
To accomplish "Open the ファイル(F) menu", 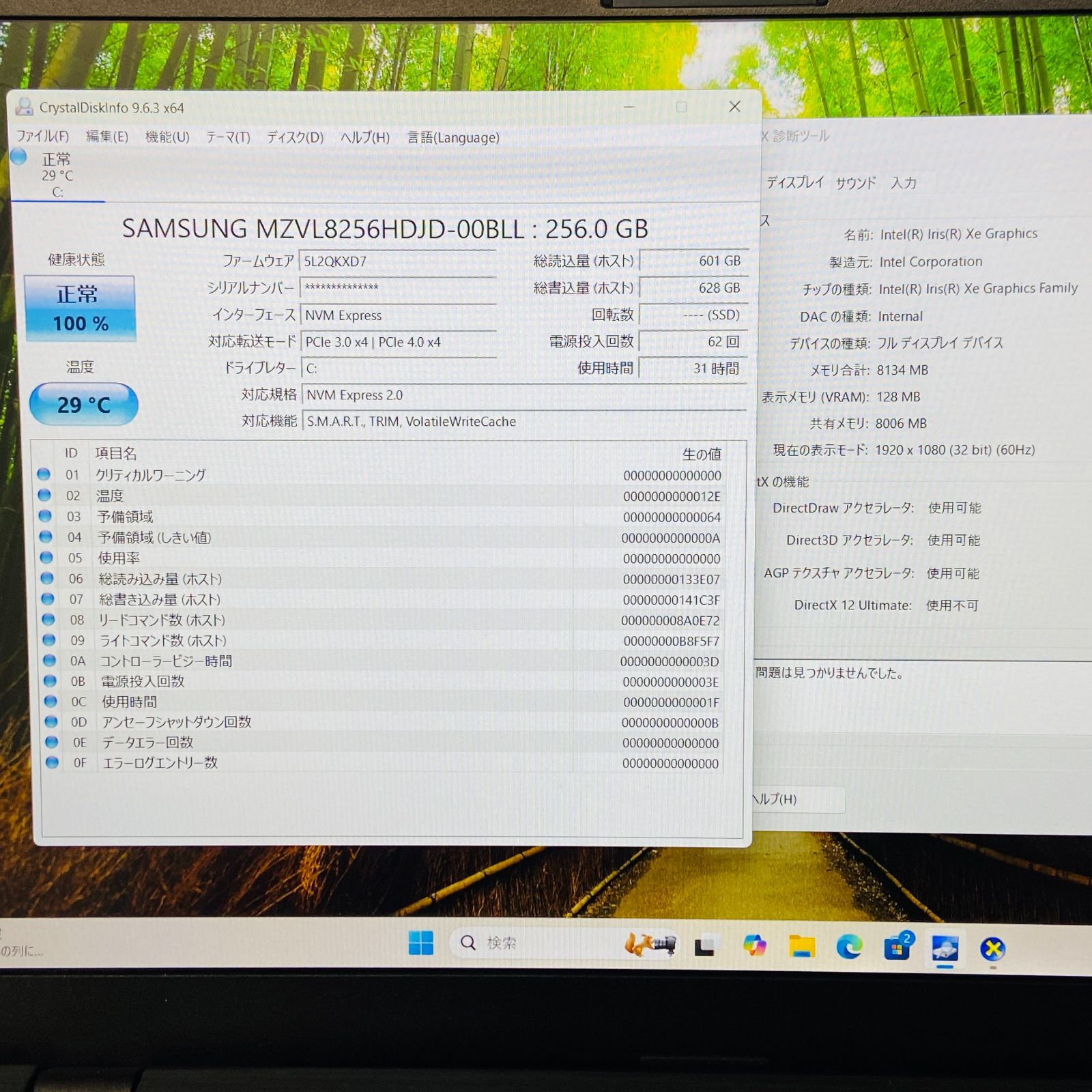I will point(42,136).
